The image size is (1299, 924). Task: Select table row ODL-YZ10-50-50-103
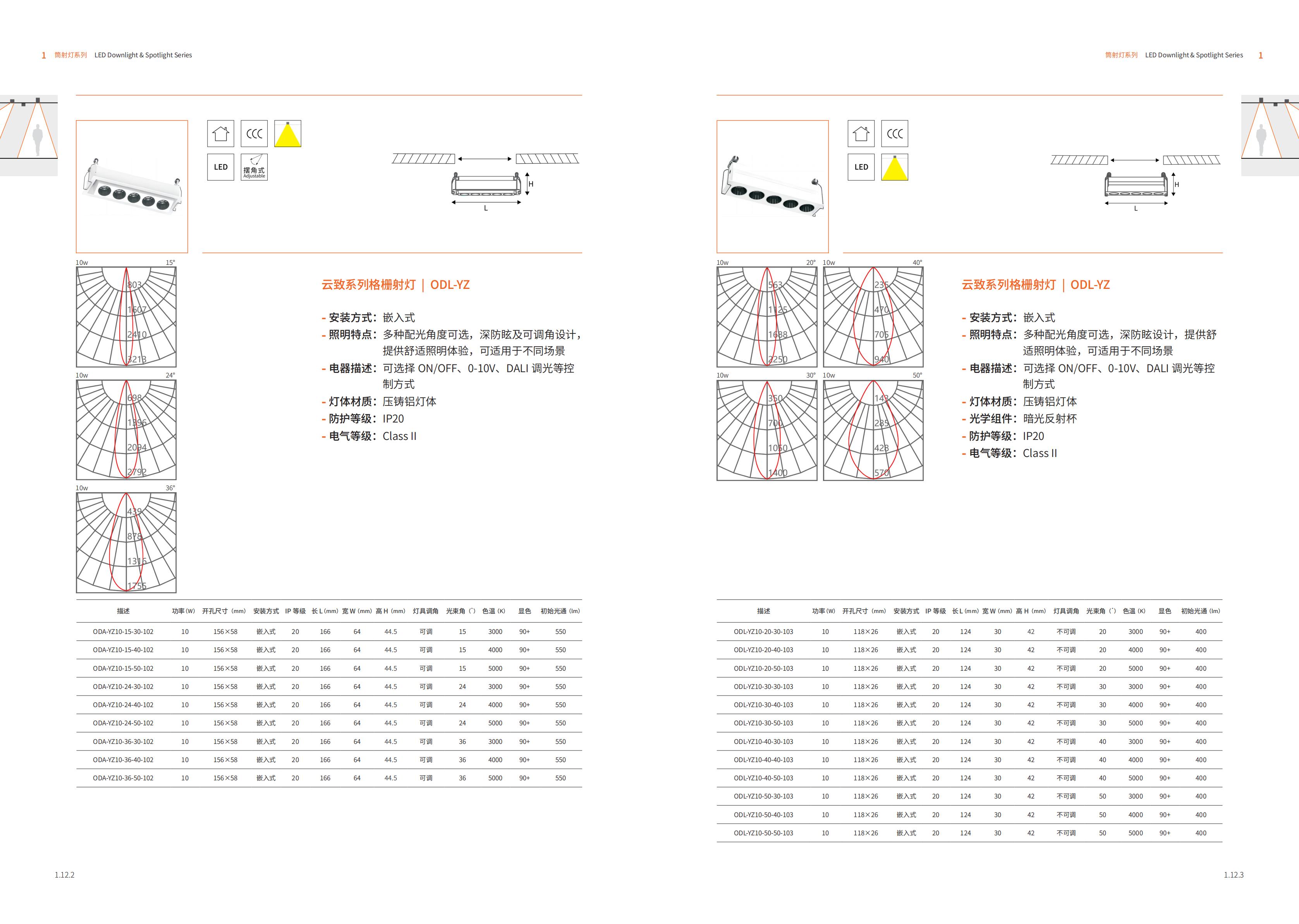click(763, 833)
